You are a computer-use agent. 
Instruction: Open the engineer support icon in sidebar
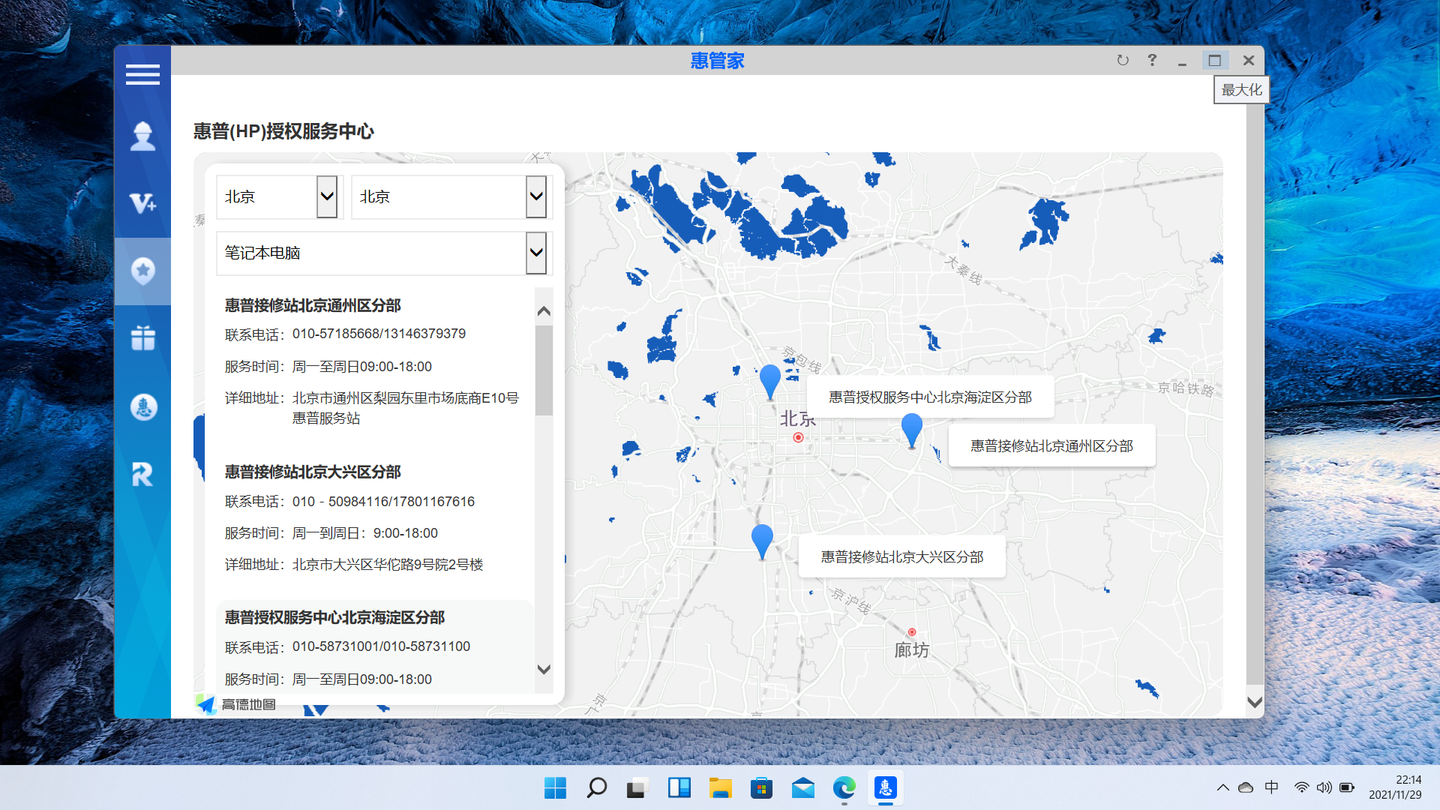[x=143, y=136]
